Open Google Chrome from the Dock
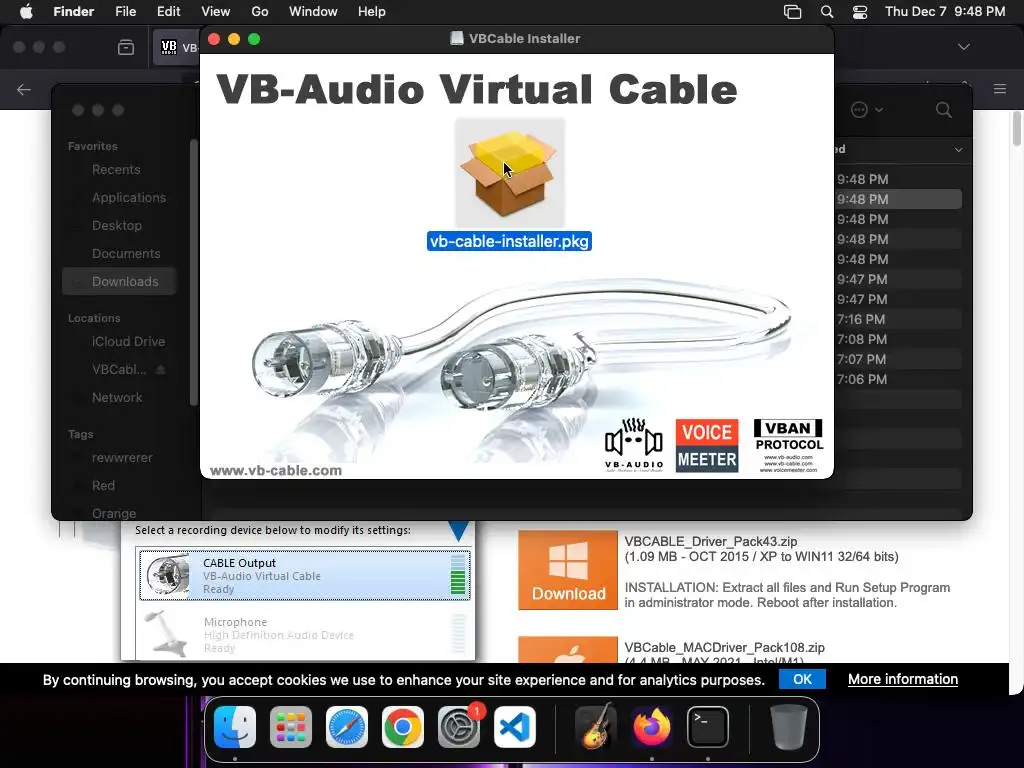The width and height of the screenshot is (1024, 768). (x=402, y=727)
